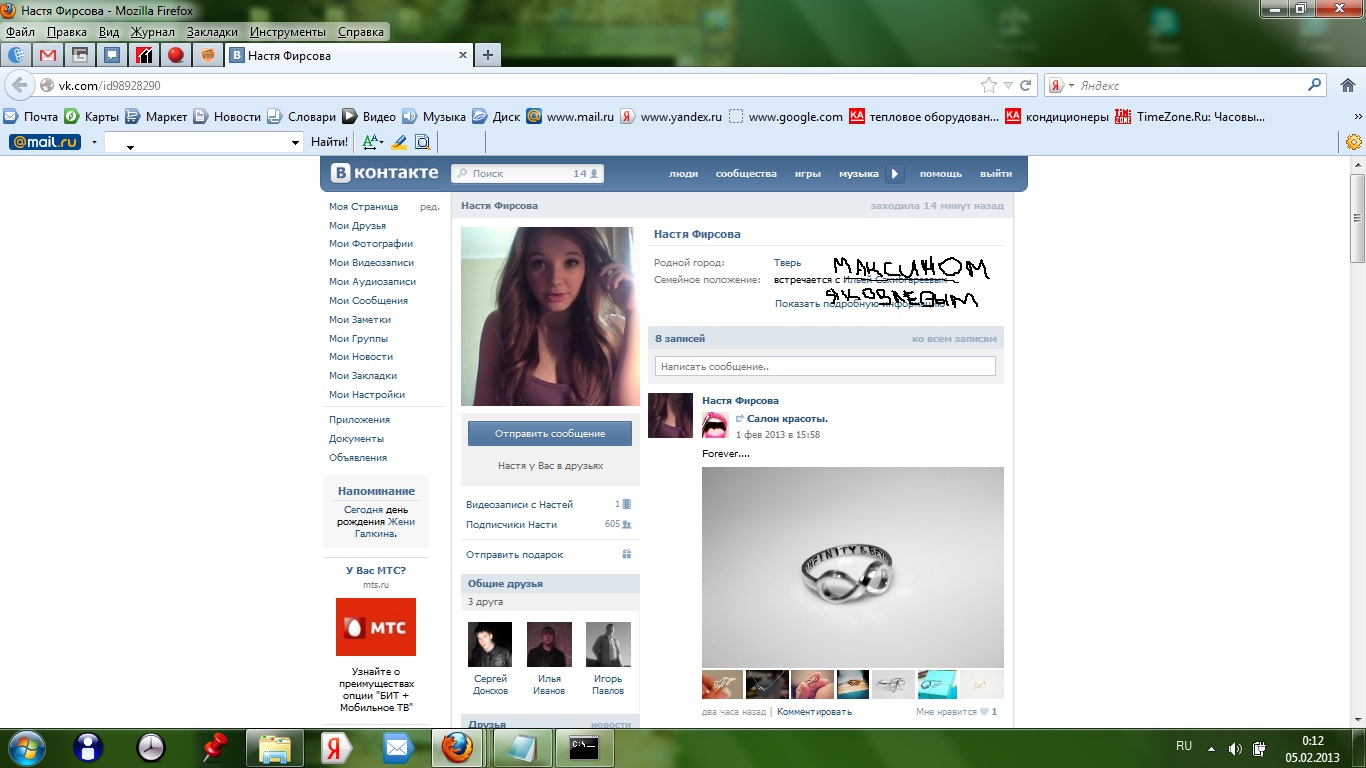
Task: Click the volume icon in system tray
Action: pyautogui.click(x=1235, y=748)
